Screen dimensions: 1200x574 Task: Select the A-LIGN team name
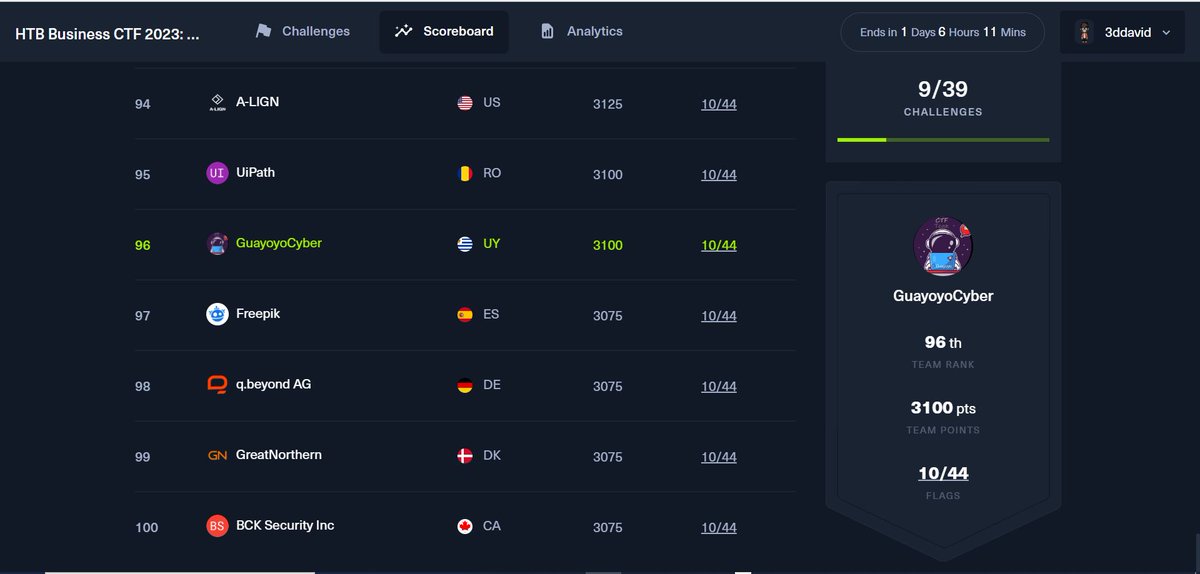click(x=257, y=102)
